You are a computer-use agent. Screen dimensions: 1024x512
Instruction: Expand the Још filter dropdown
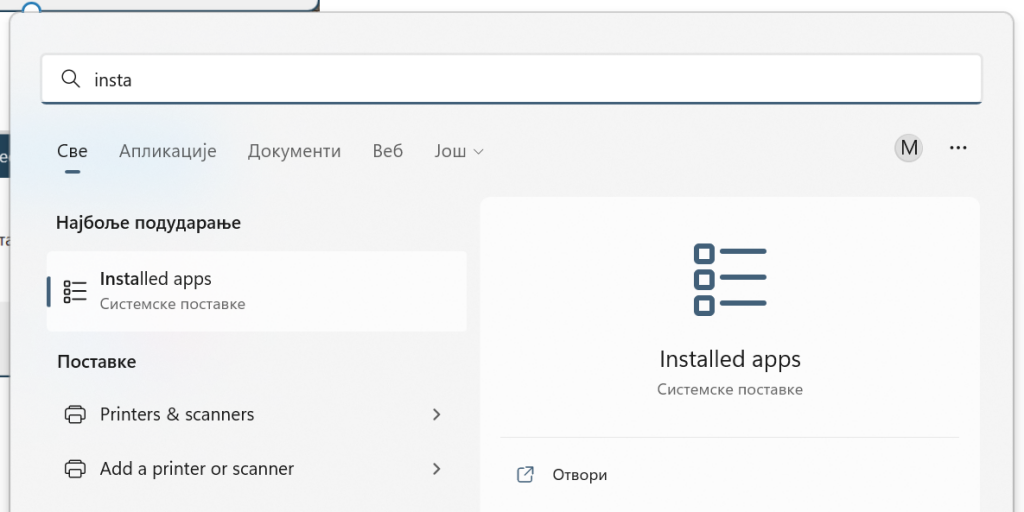pos(459,152)
